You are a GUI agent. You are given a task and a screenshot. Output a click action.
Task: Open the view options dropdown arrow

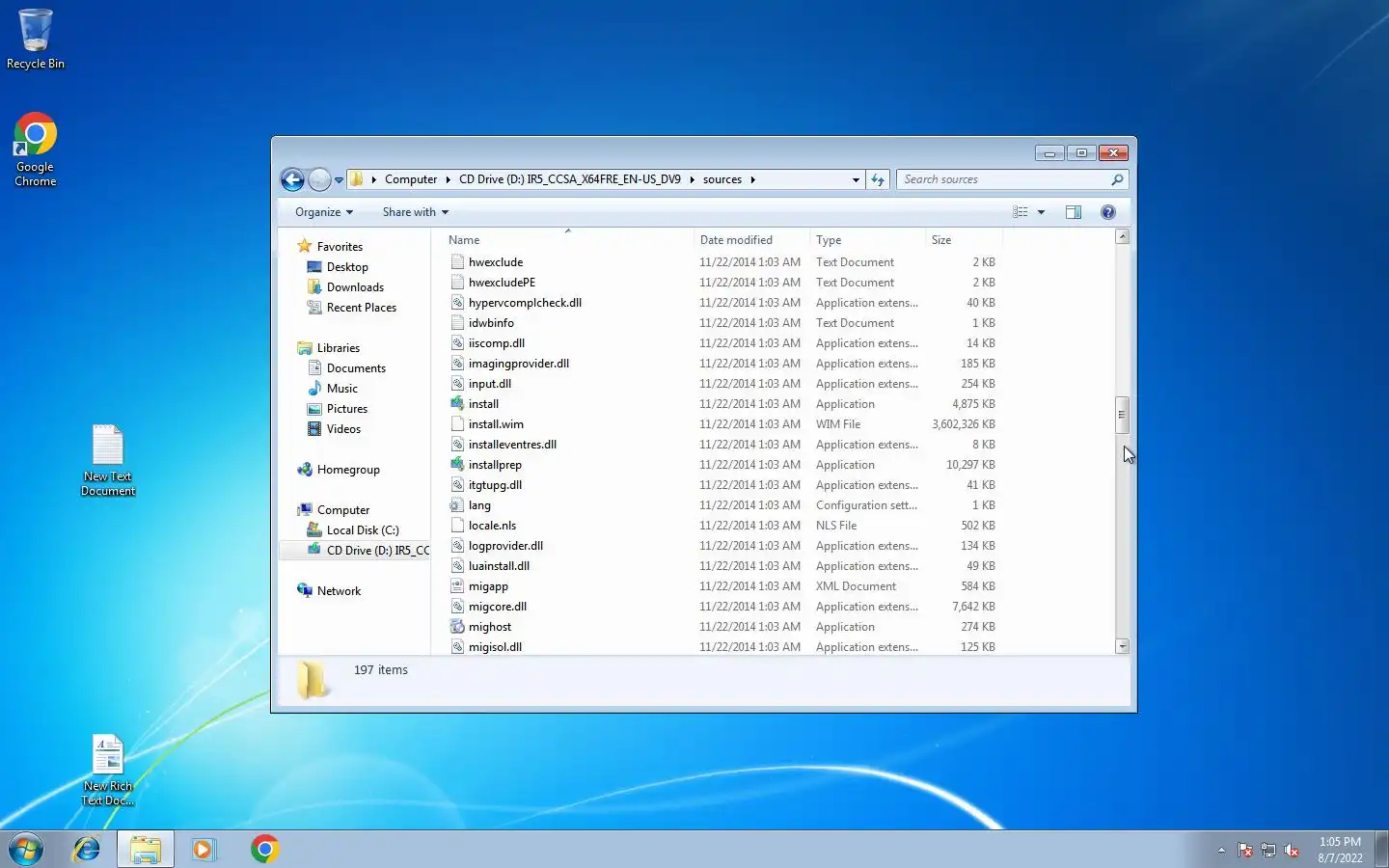1041,212
